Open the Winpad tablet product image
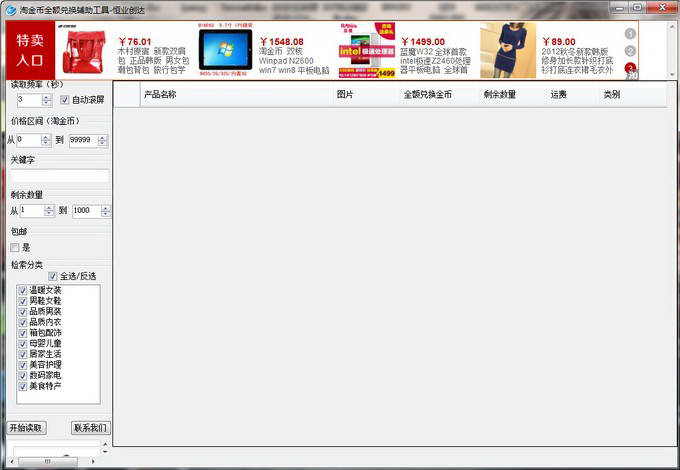 click(225, 50)
